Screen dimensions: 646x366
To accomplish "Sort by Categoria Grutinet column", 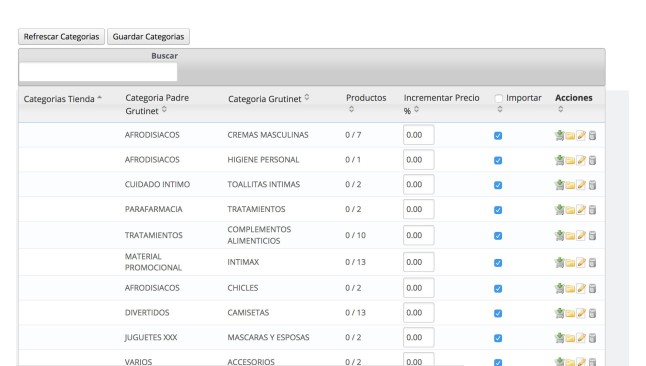I will 269,99.
